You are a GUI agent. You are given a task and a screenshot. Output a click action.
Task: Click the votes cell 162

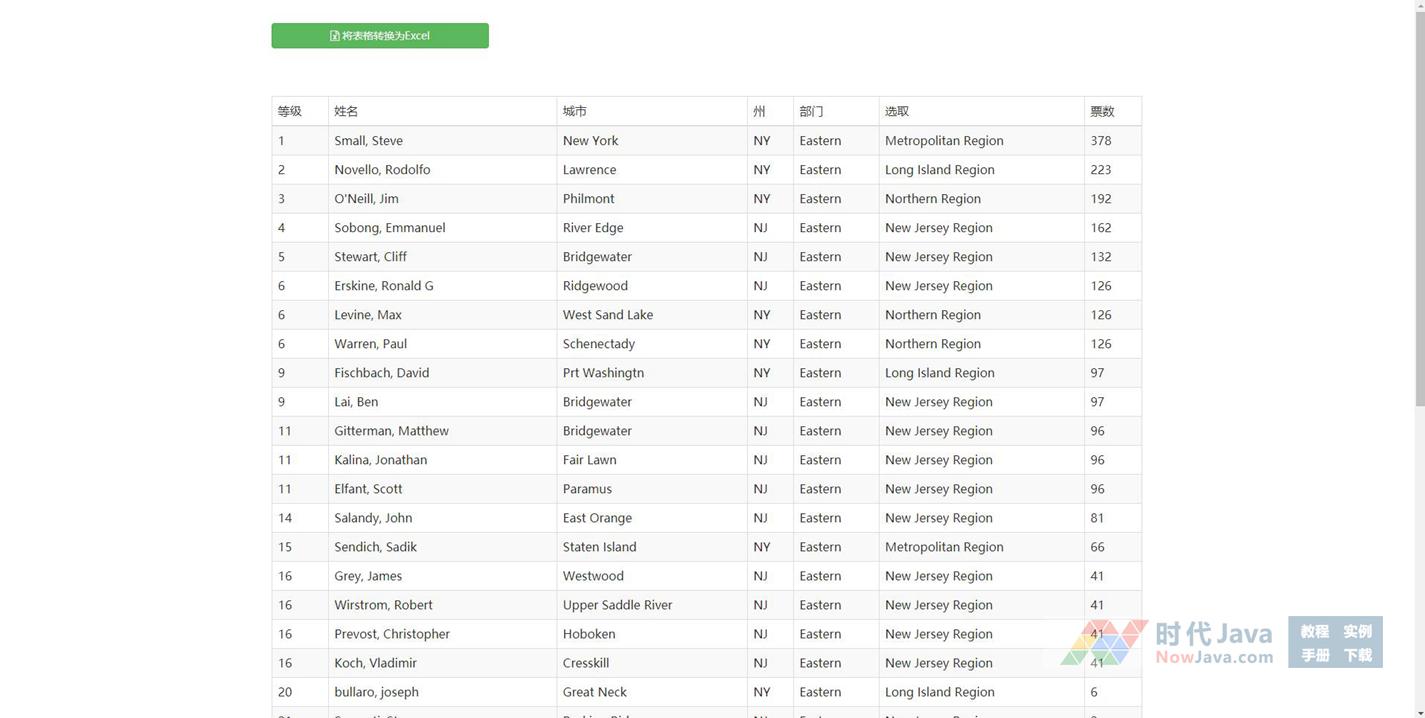pos(1112,228)
